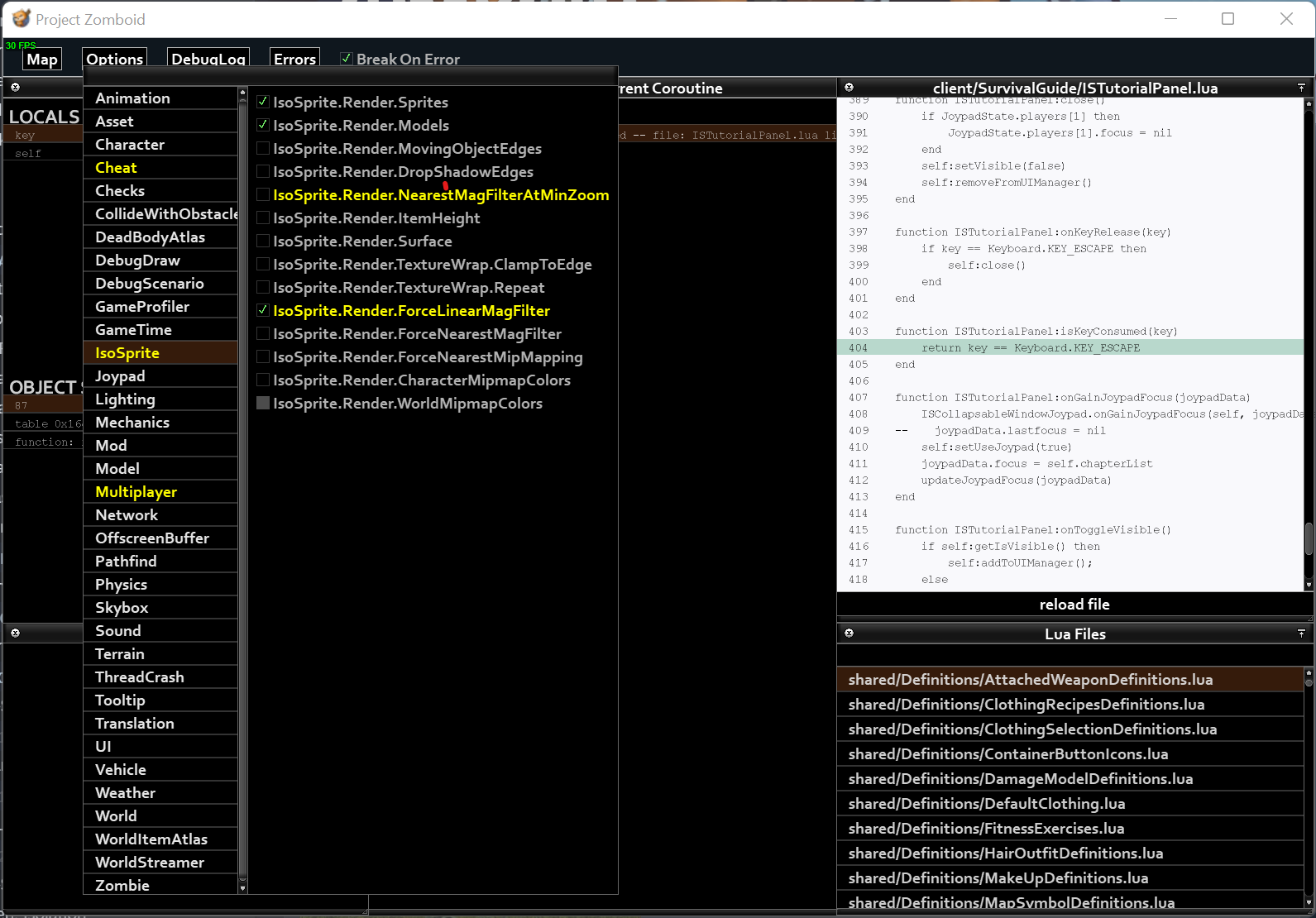Enable IsoSprite.Render.ForceNearestMagFilter
The height and width of the screenshot is (918, 1316).
263,333
